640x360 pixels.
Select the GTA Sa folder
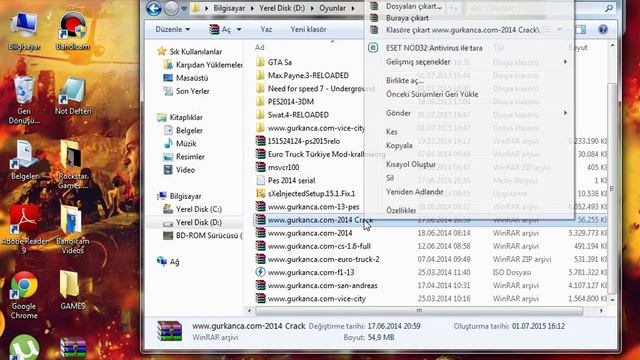tap(280, 62)
